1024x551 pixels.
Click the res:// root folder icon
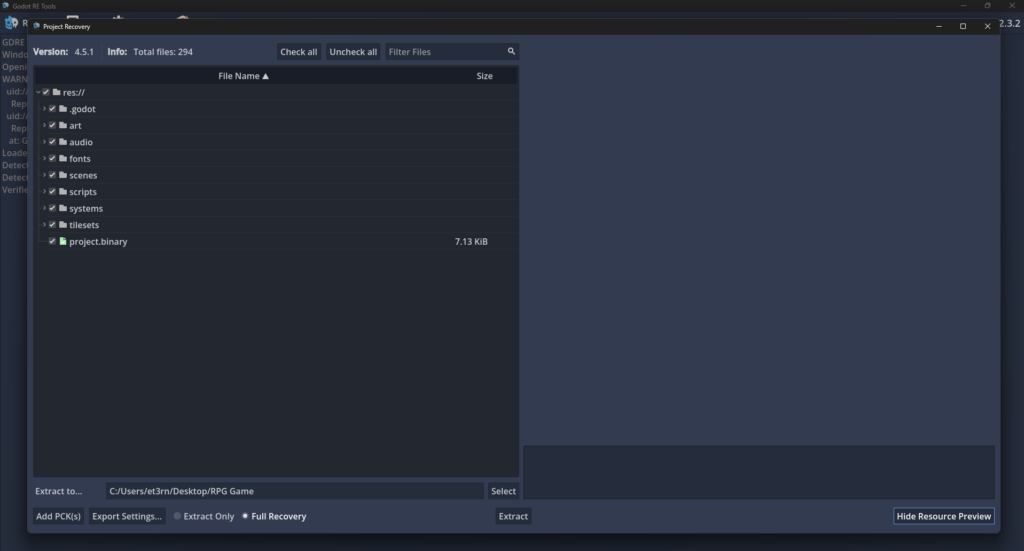tap(57, 92)
